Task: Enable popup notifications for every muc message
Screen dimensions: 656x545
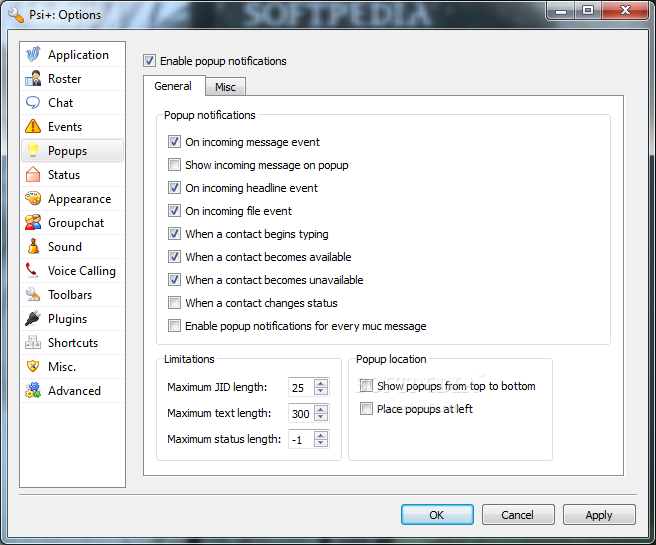Action: click(174, 326)
